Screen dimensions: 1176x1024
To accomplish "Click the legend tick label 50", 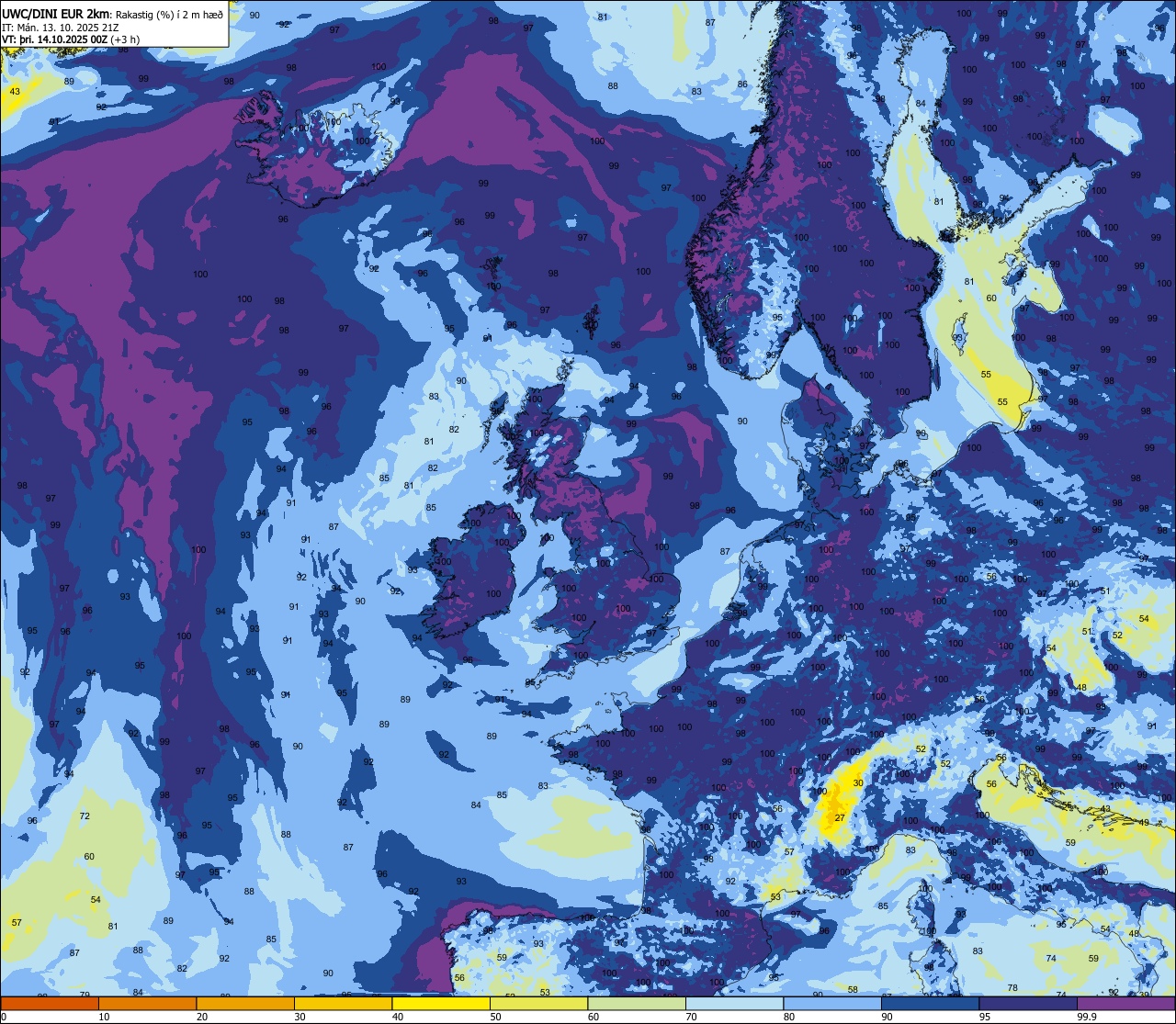I will [x=495, y=1017].
